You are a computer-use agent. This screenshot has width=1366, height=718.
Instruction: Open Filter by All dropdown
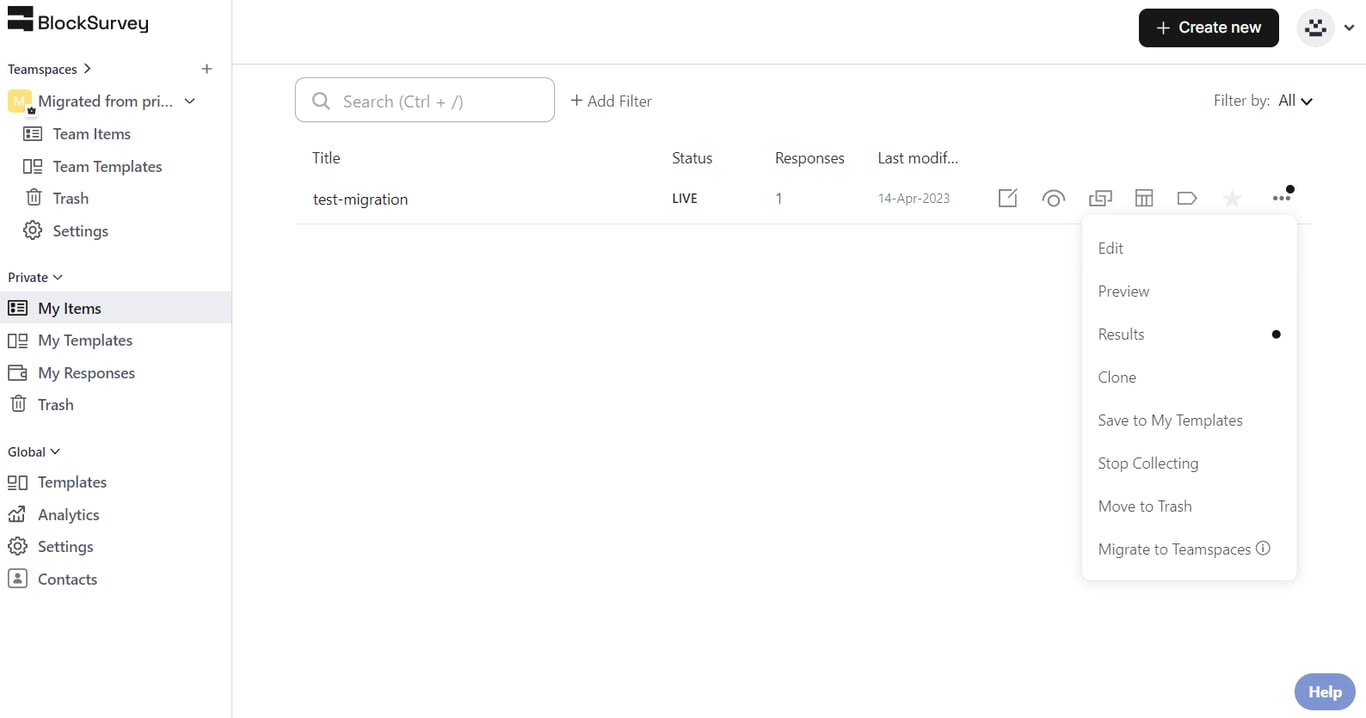coord(1295,101)
